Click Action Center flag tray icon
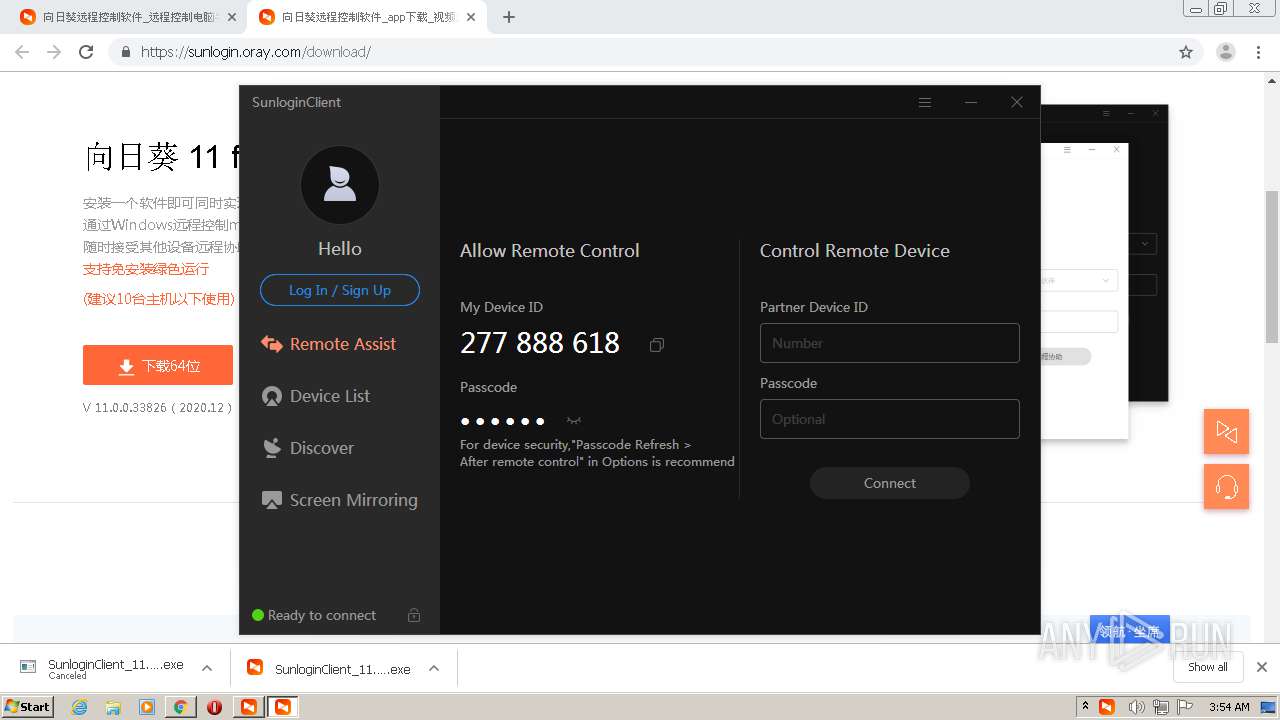Viewport: 1280px width, 720px height. point(1187,707)
